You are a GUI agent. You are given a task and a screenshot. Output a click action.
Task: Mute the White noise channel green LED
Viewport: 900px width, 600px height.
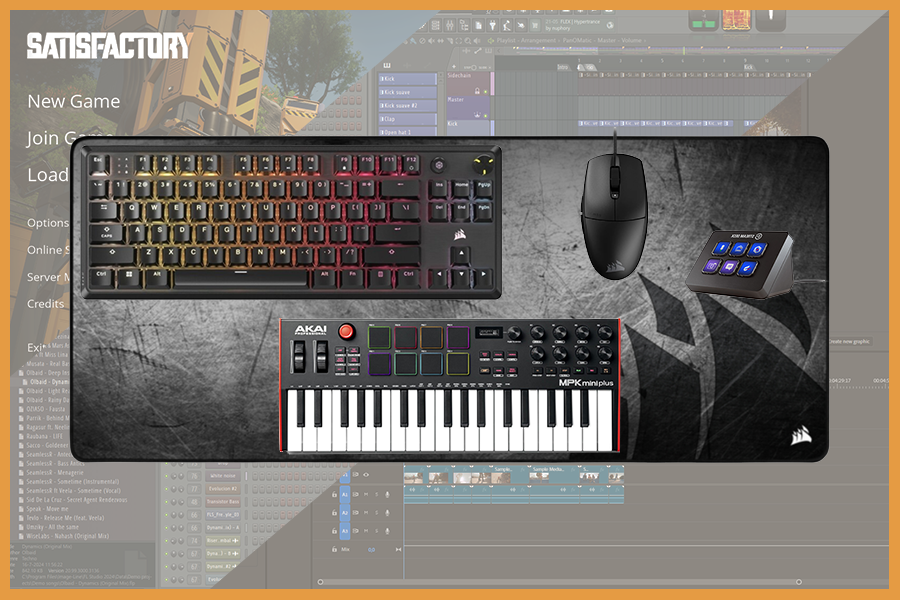(x=167, y=477)
